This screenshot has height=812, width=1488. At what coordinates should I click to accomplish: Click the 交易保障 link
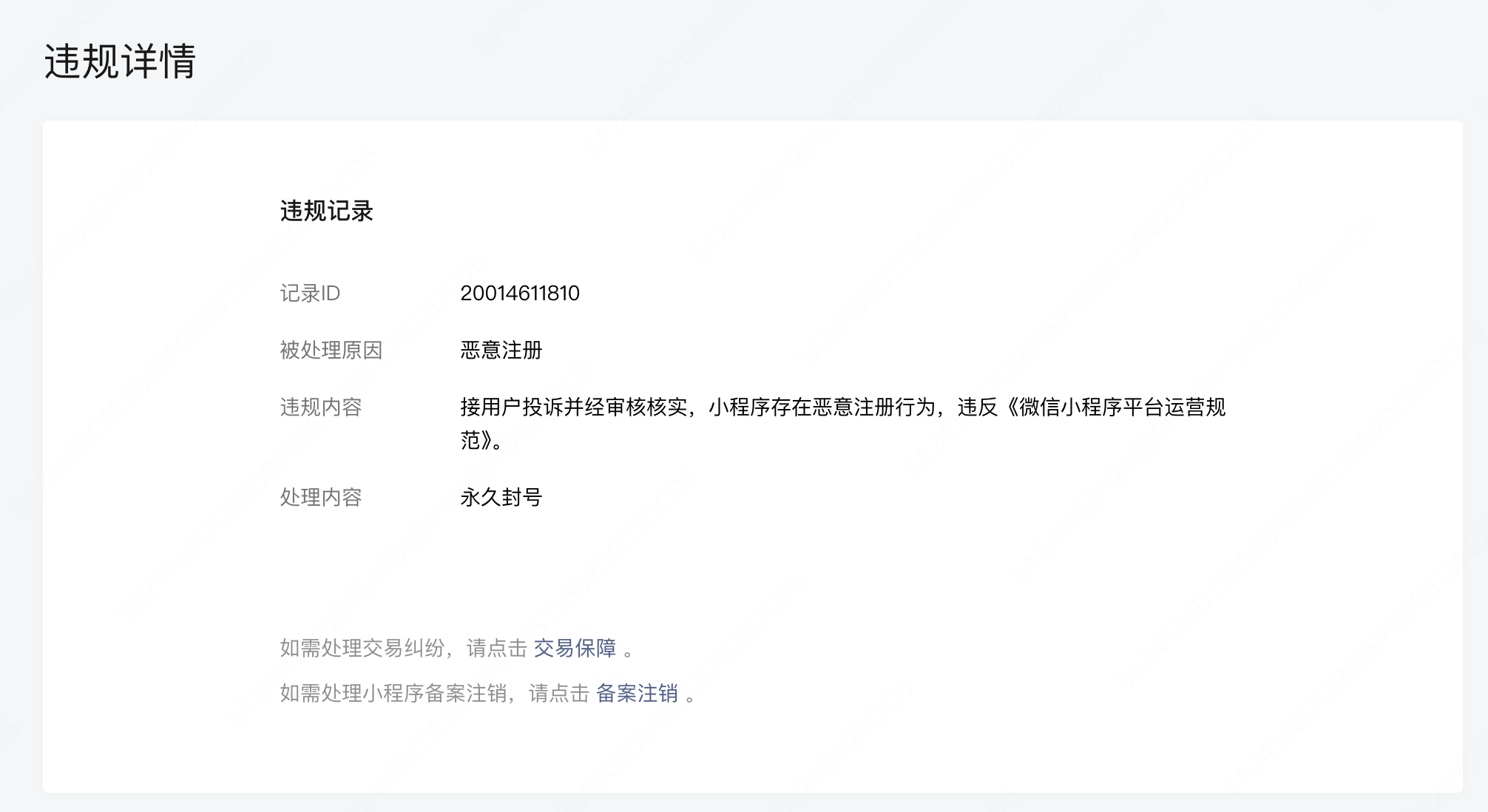[x=575, y=649]
